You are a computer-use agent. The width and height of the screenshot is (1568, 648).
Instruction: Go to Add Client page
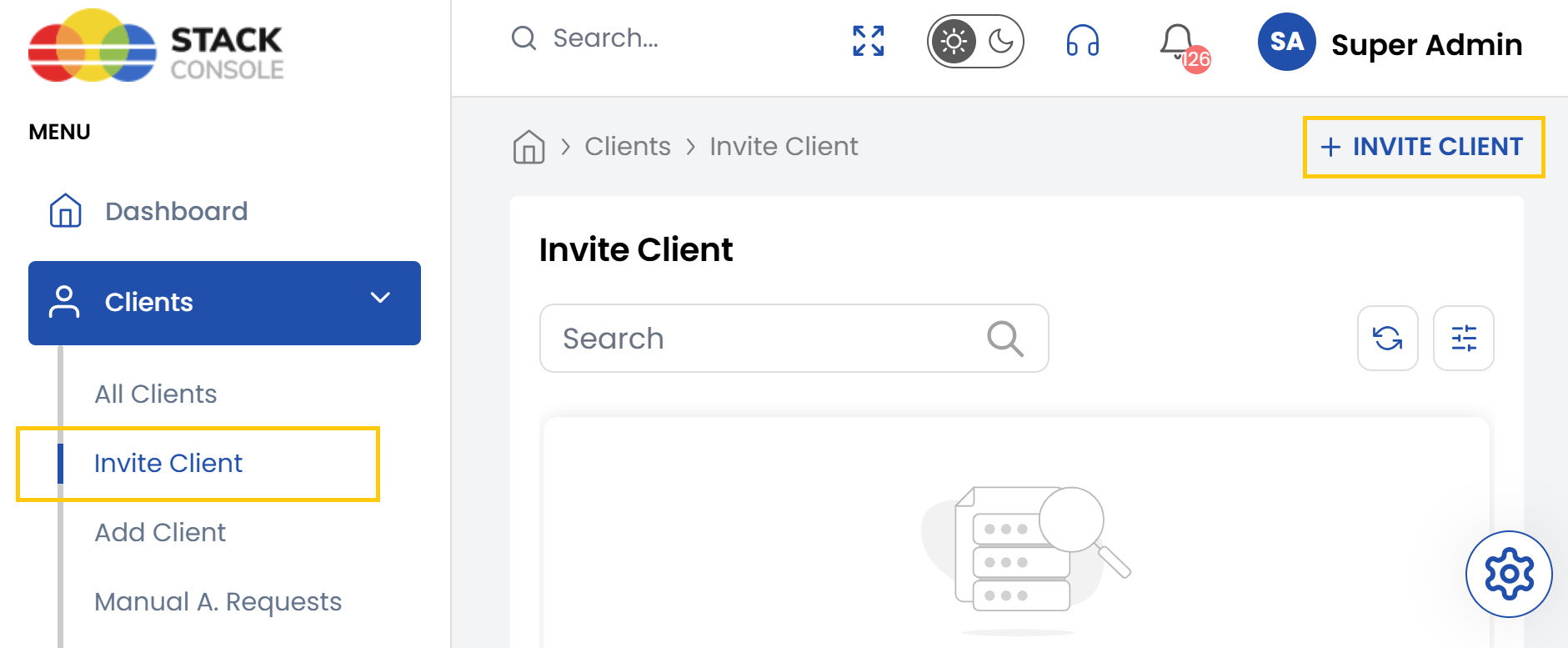point(160,532)
